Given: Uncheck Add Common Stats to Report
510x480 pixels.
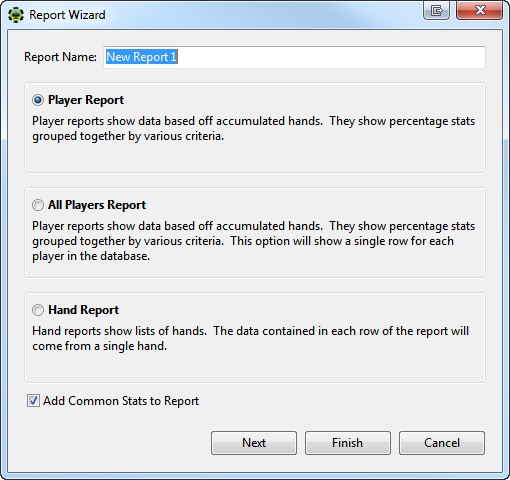Looking at the screenshot, I should click(x=33, y=401).
